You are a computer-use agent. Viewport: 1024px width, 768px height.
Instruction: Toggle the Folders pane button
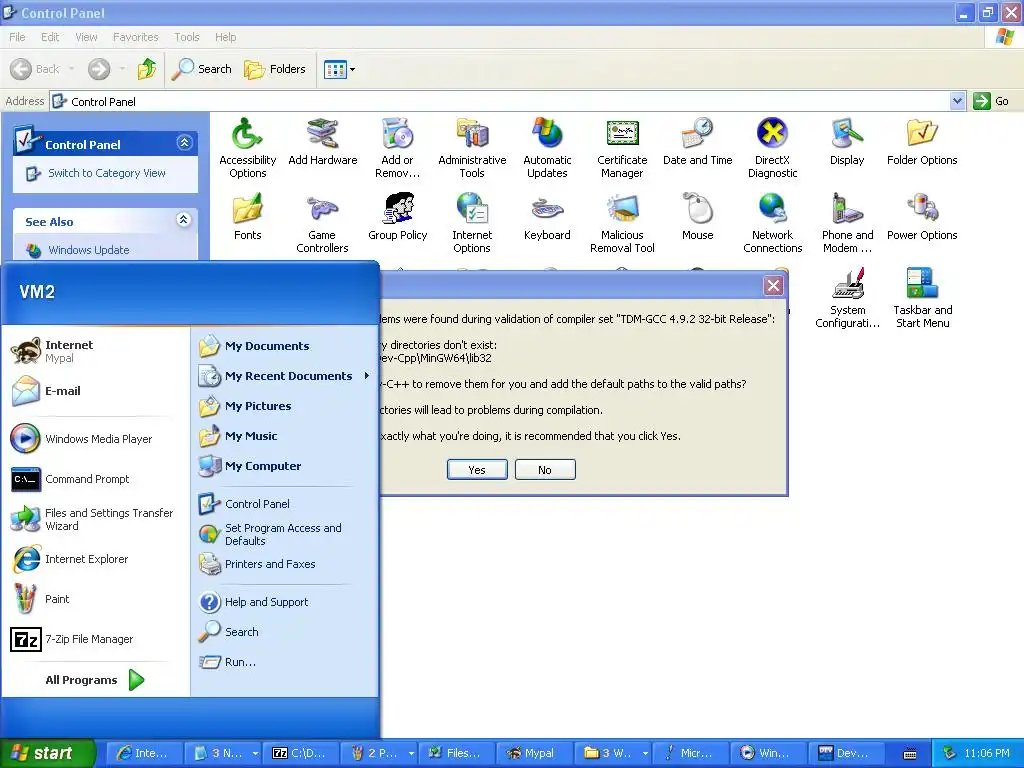pyautogui.click(x=274, y=69)
